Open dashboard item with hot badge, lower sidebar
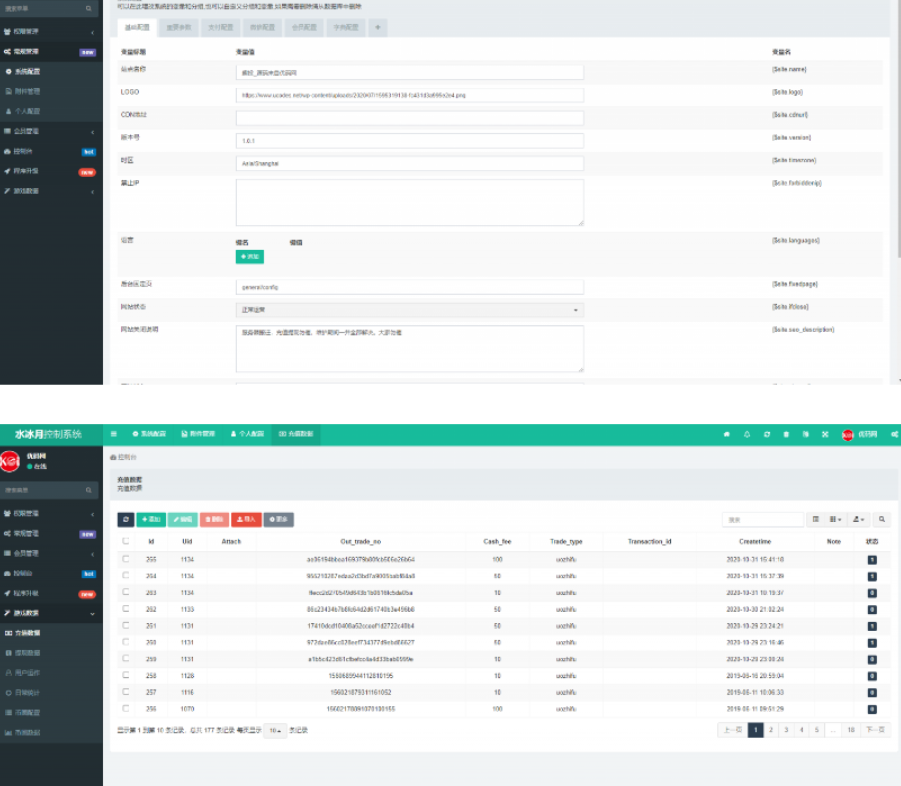This screenshot has height=786, width=901. point(51,573)
